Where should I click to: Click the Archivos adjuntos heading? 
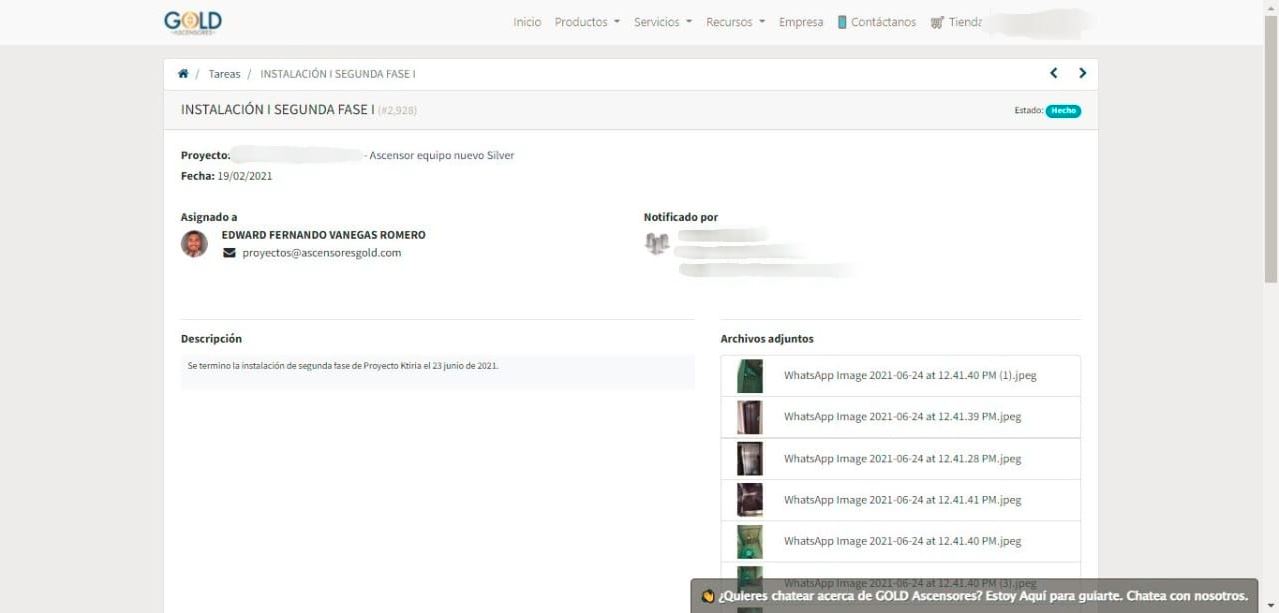point(767,339)
